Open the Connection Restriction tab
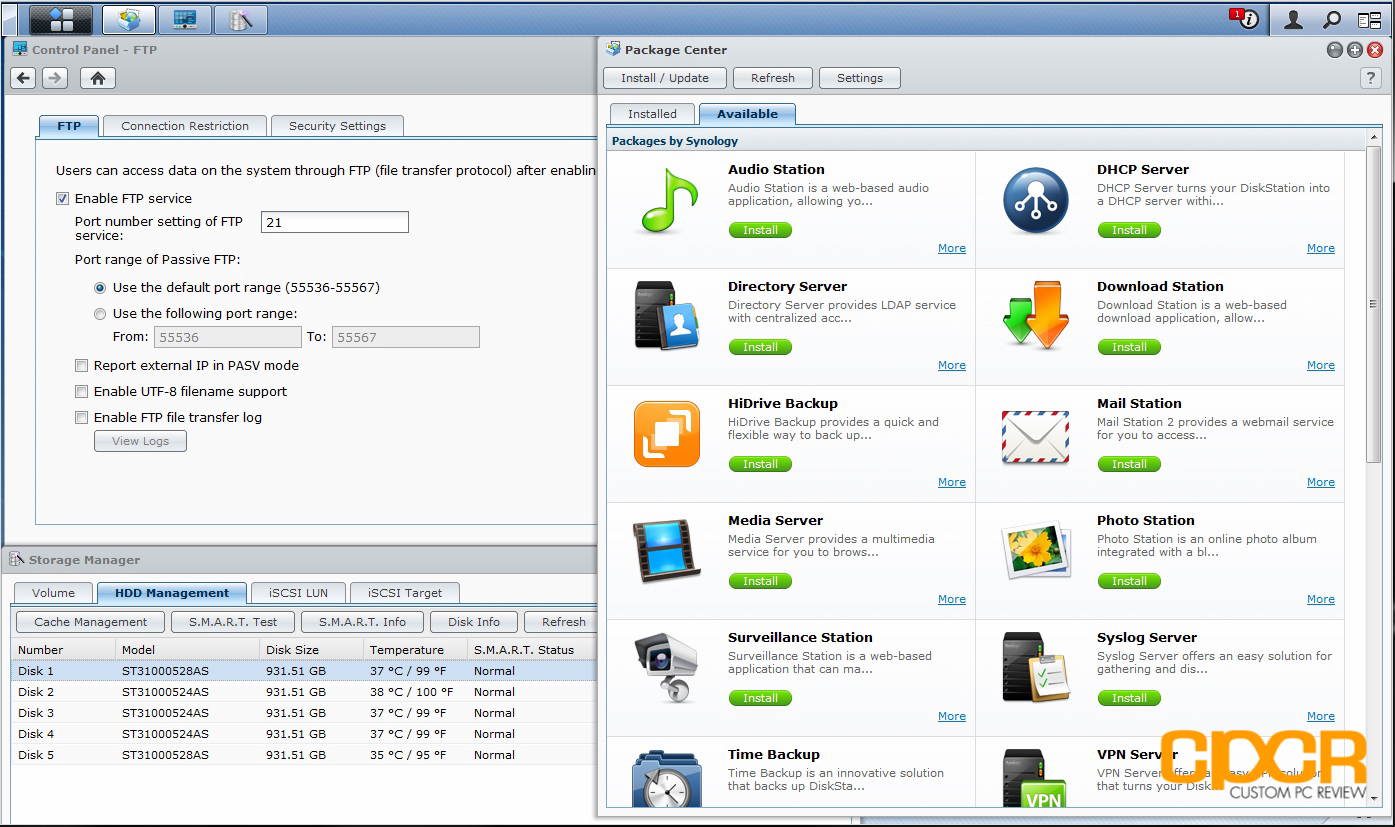1395x827 pixels. pos(185,126)
